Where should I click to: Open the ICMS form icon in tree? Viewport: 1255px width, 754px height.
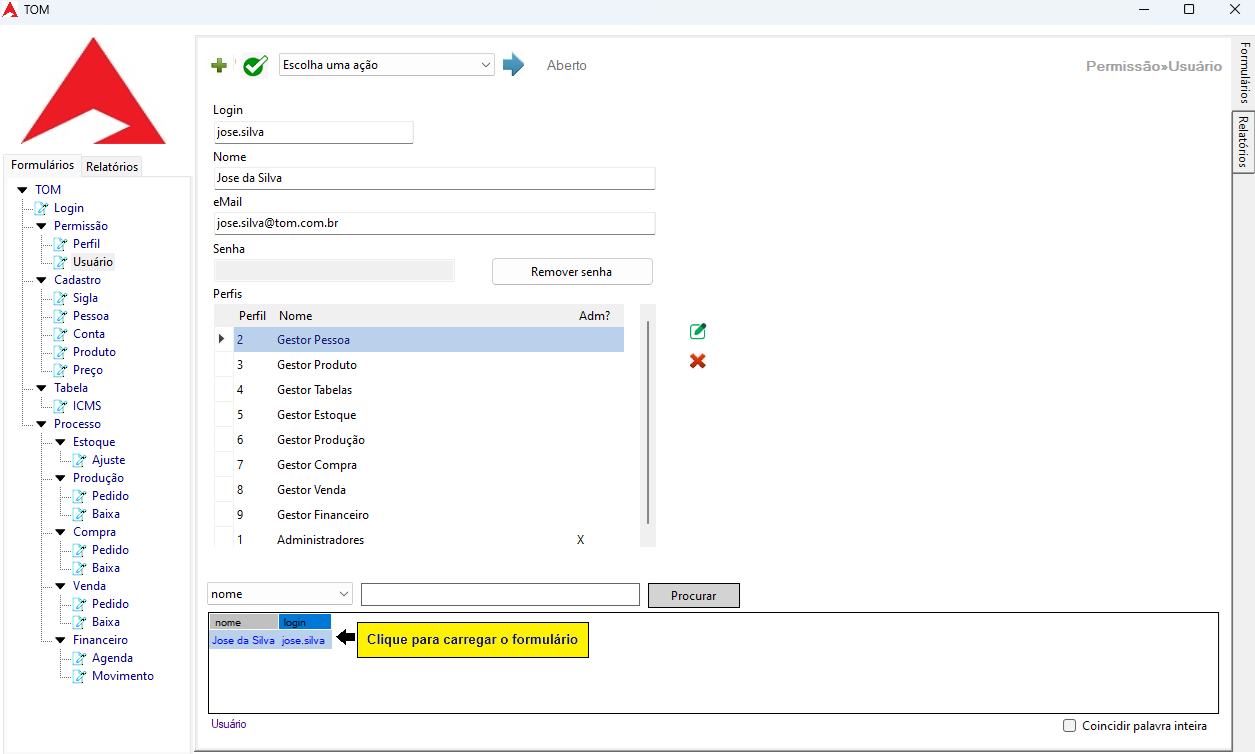[61, 406]
